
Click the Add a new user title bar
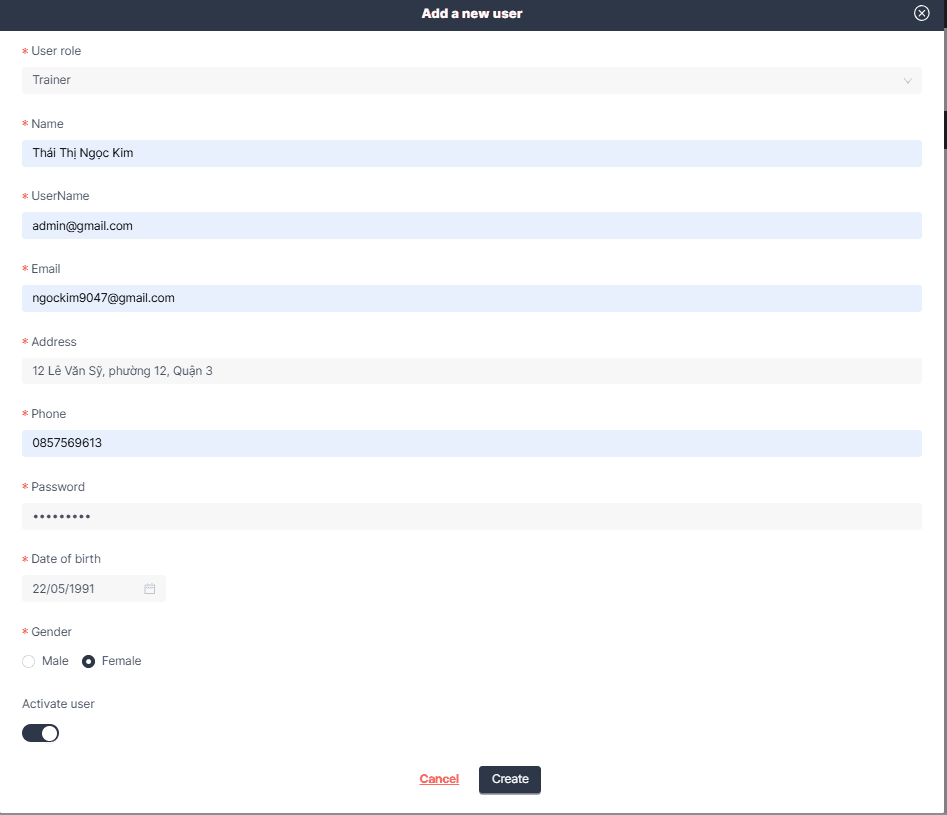[x=471, y=13]
